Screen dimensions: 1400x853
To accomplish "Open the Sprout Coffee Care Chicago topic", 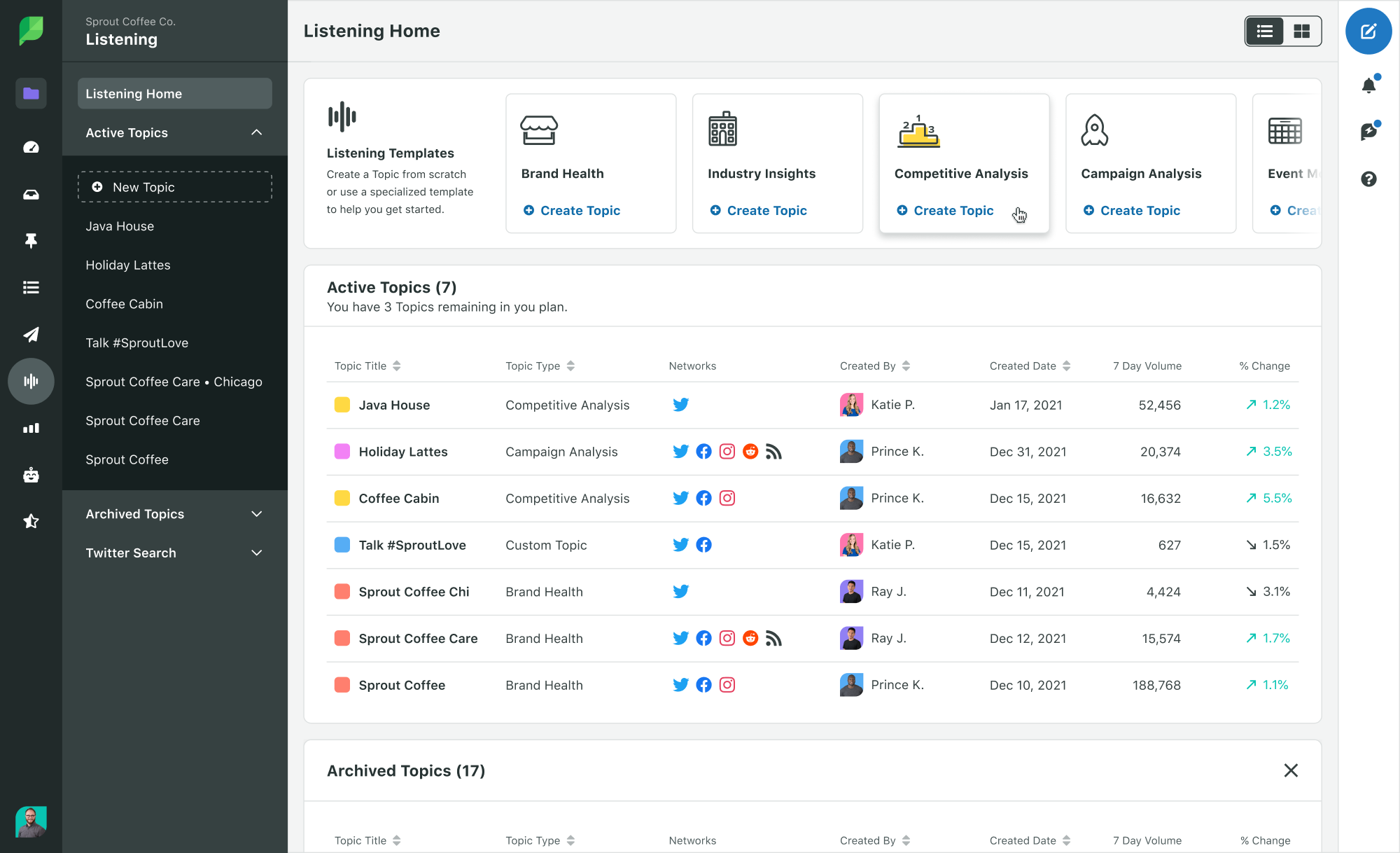I will pos(173,382).
